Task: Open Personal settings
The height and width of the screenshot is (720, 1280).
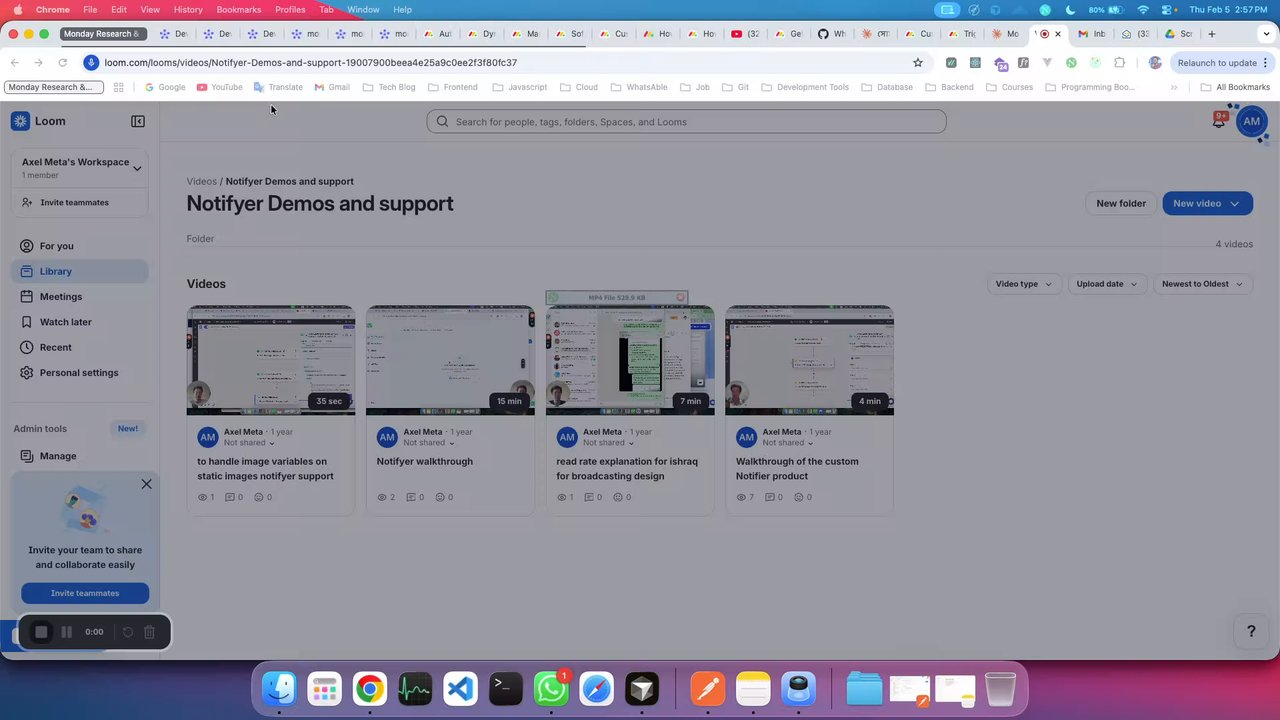Action: [x=81, y=373]
